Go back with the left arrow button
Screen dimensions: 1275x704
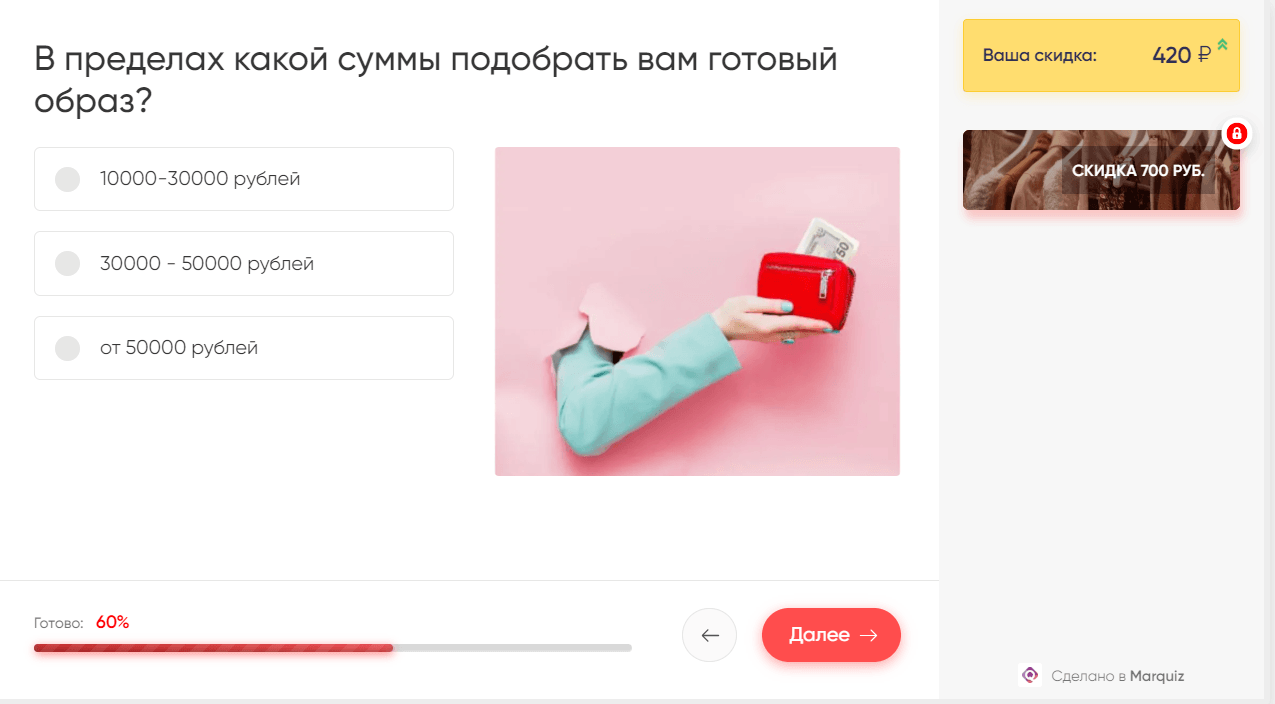[x=709, y=635]
